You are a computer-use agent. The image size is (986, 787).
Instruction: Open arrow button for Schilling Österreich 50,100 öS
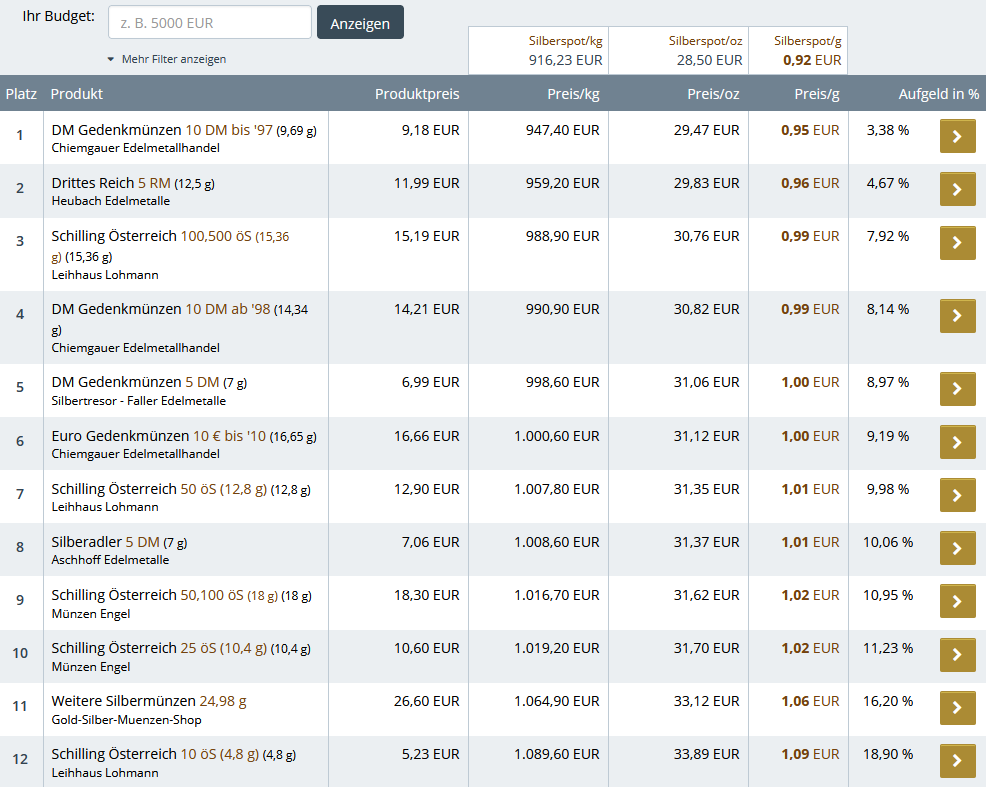[957, 601]
